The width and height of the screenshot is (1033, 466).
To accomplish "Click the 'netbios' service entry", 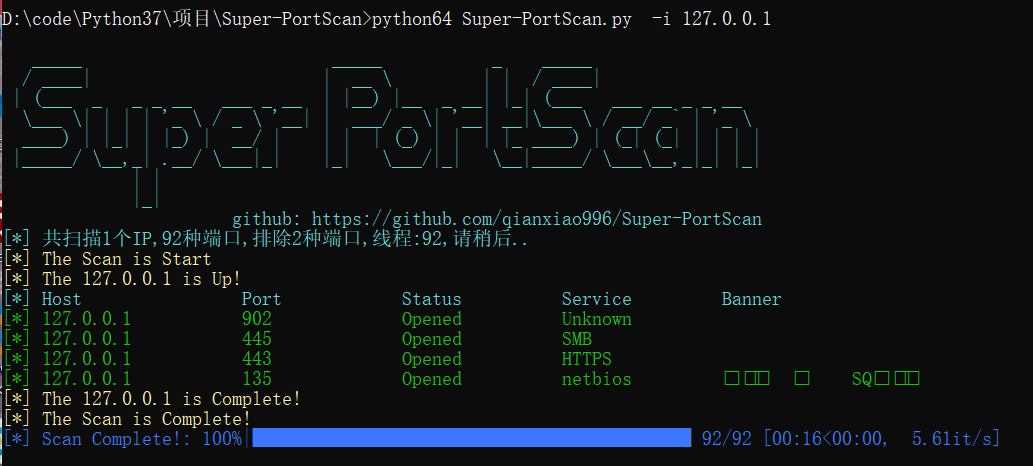I will click(596, 379).
